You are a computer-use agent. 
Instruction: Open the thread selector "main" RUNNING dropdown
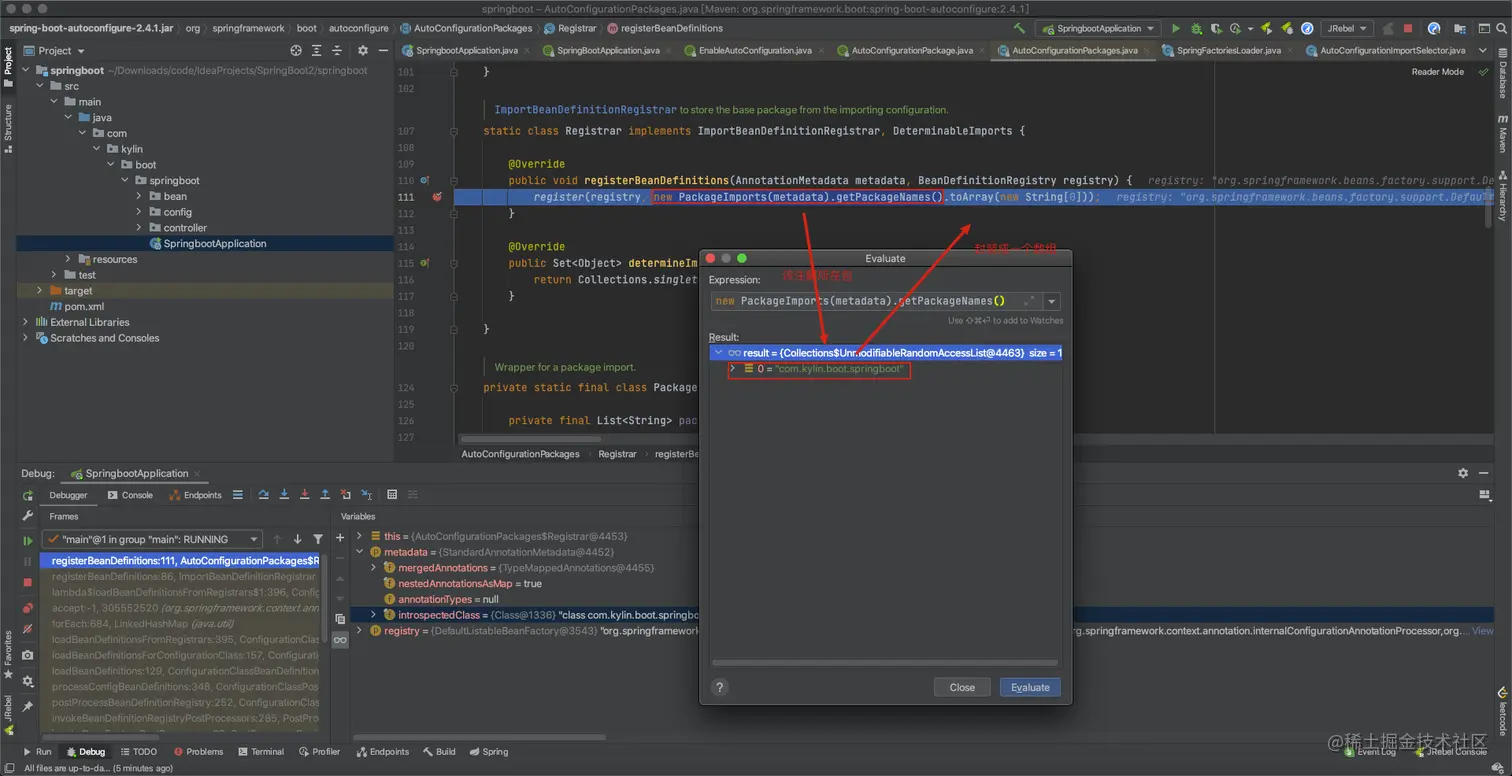pos(153,539)
